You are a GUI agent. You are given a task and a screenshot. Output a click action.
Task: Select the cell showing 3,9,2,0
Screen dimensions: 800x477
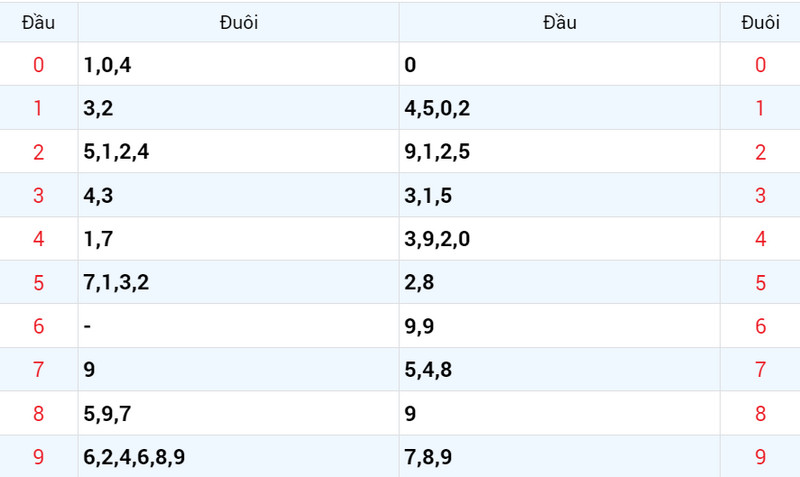(560, 239)
